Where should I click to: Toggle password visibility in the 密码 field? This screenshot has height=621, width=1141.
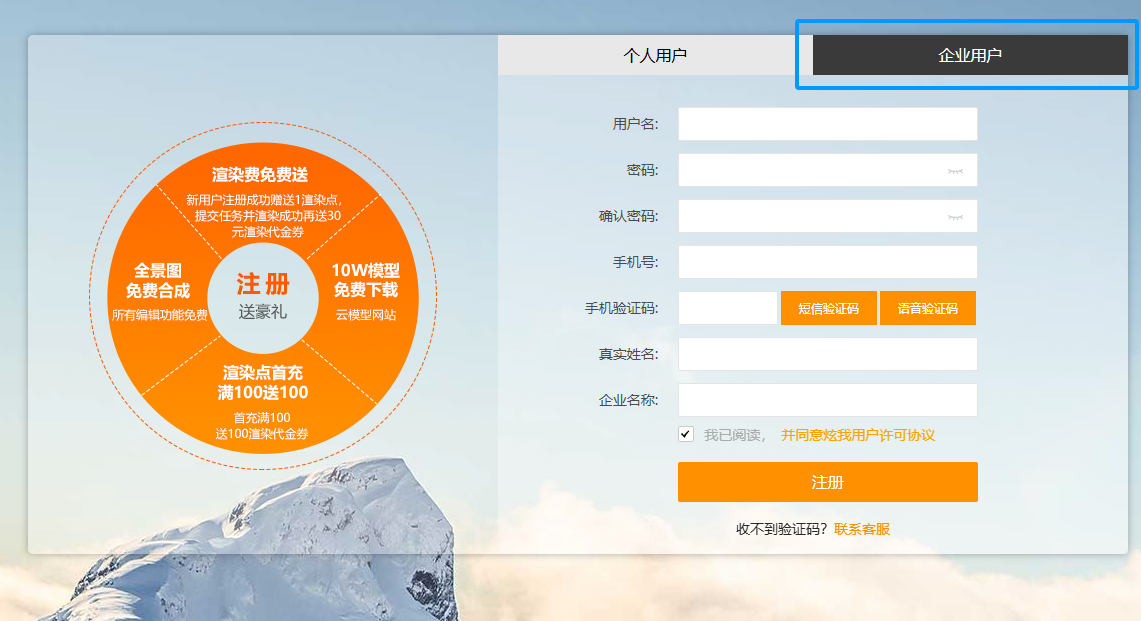click(x=955, y=171)
